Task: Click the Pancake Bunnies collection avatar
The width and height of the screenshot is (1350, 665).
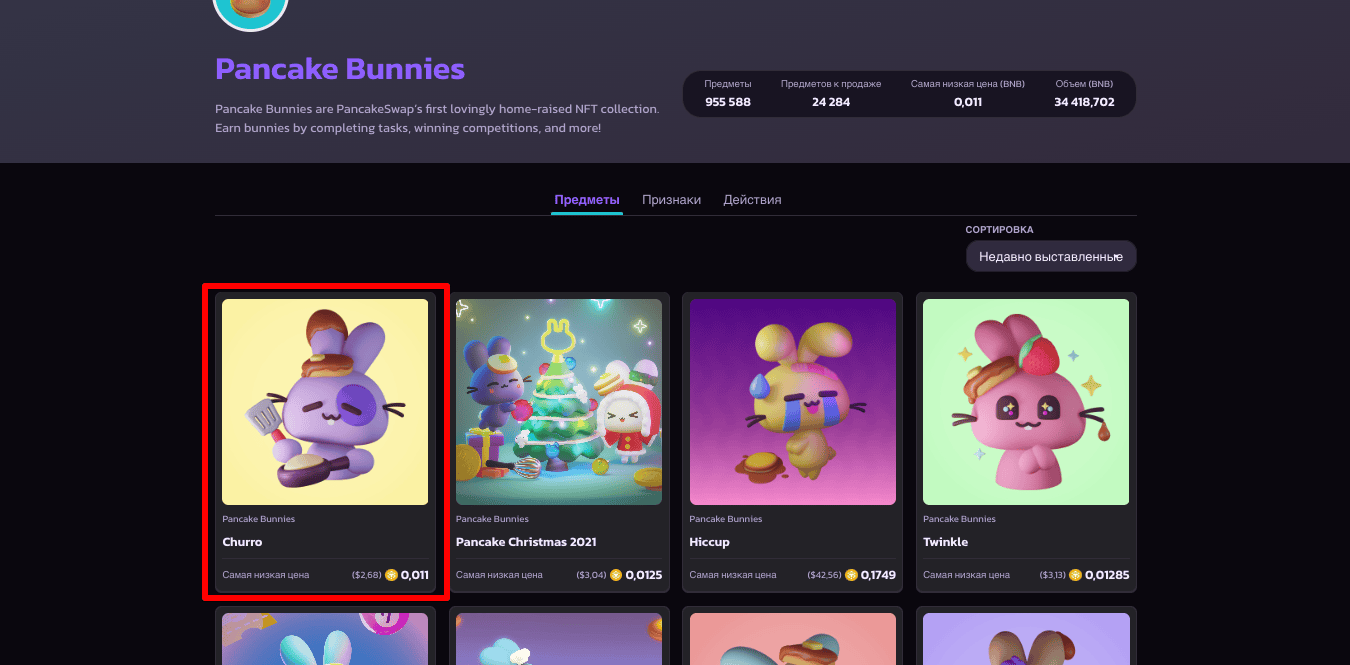Action: click(251, 8)
